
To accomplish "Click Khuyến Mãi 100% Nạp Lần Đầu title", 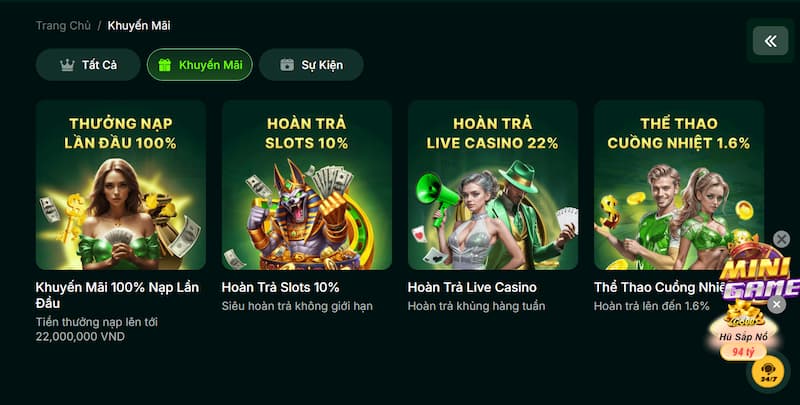I will click(x=117, y=295).
